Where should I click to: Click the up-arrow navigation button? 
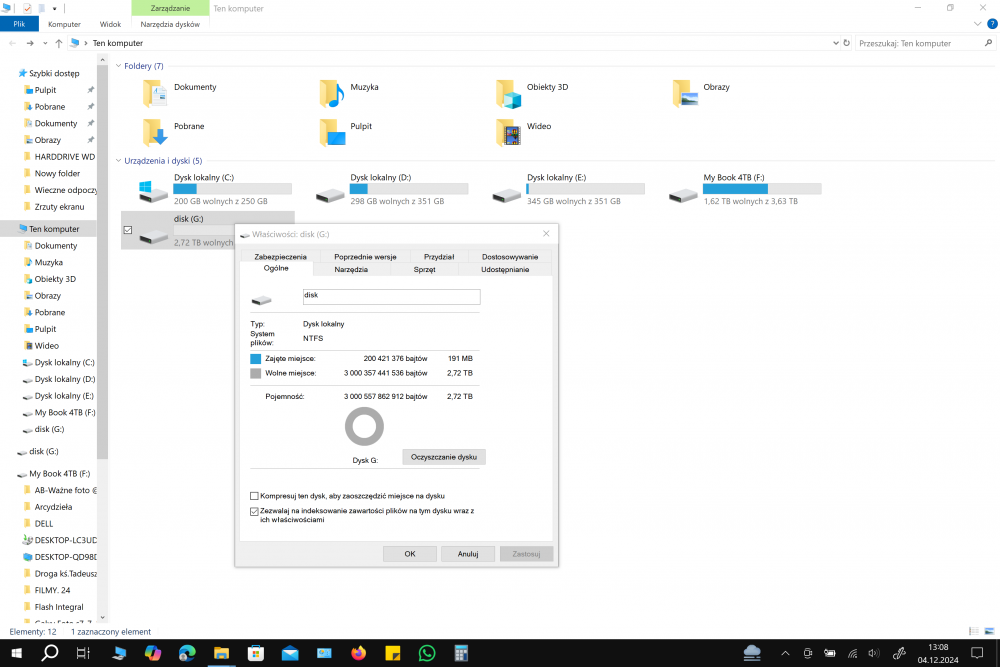point(59,44)
